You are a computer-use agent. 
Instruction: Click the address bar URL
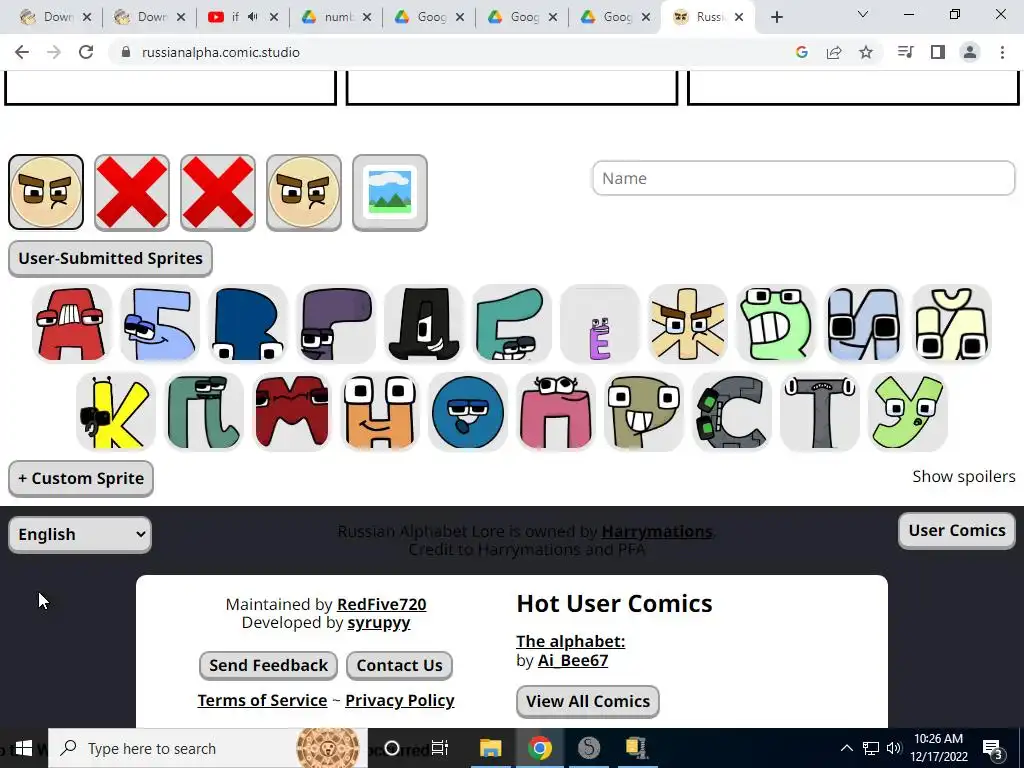point(221,52)
